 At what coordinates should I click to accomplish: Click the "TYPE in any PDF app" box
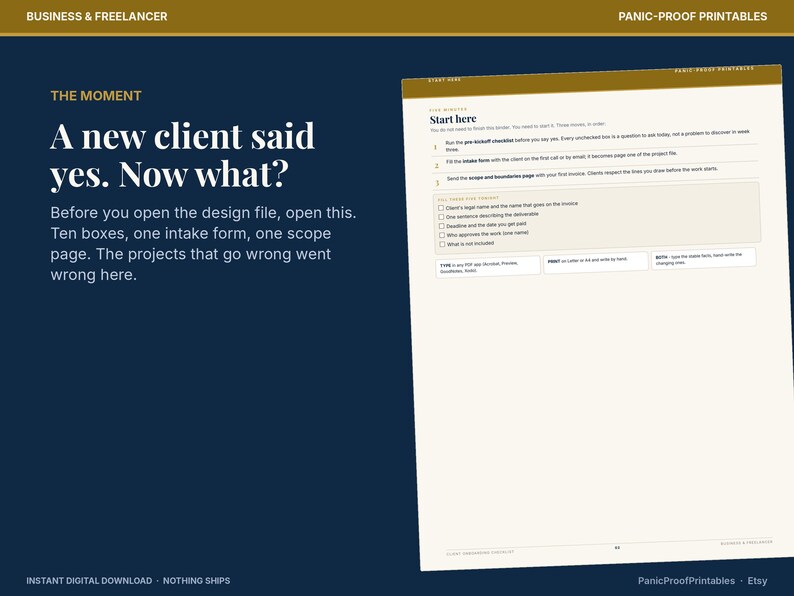(488, 267)
